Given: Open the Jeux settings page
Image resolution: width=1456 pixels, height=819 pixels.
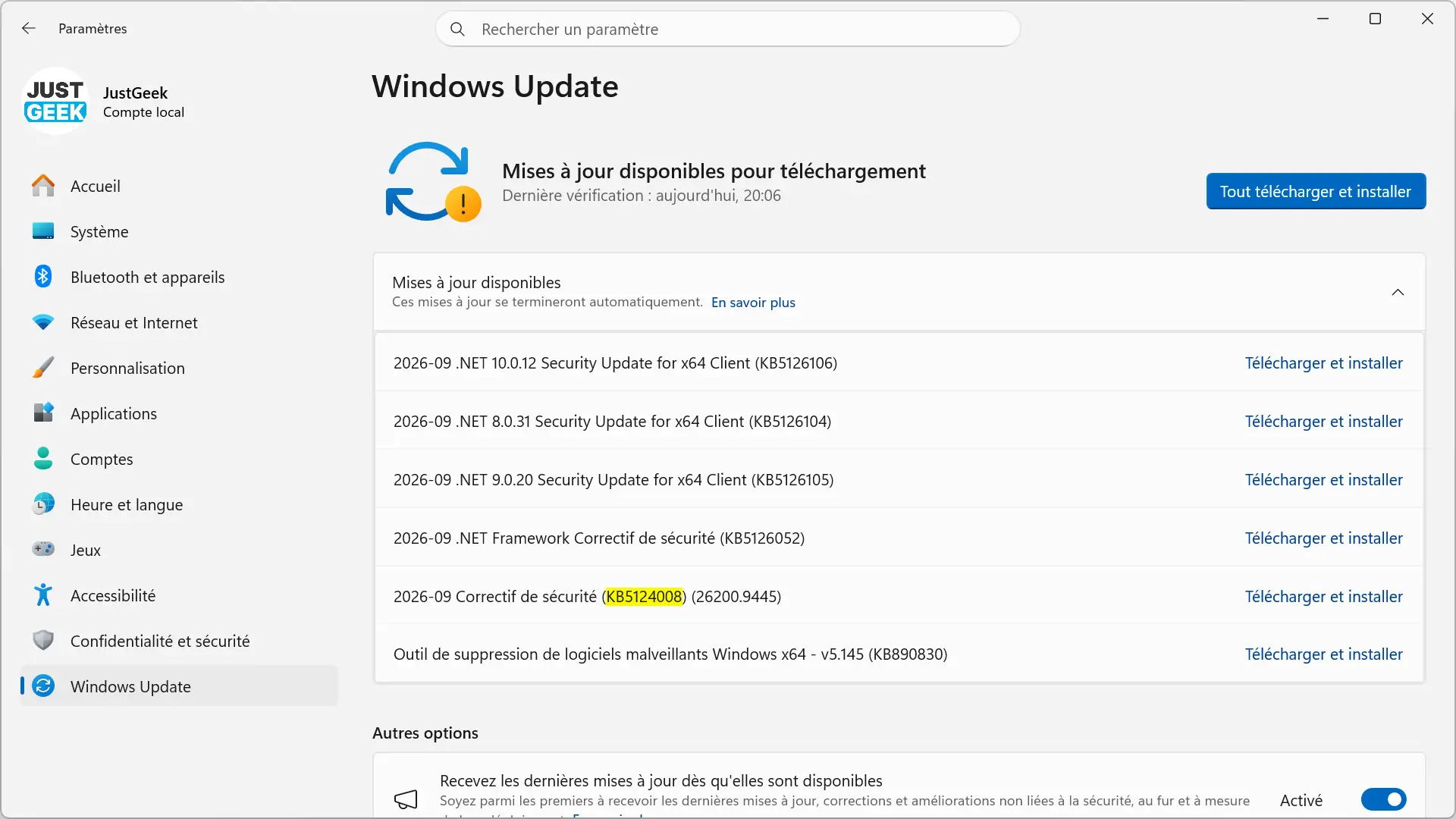Looking at the screenshot, I should pos(179,550).
